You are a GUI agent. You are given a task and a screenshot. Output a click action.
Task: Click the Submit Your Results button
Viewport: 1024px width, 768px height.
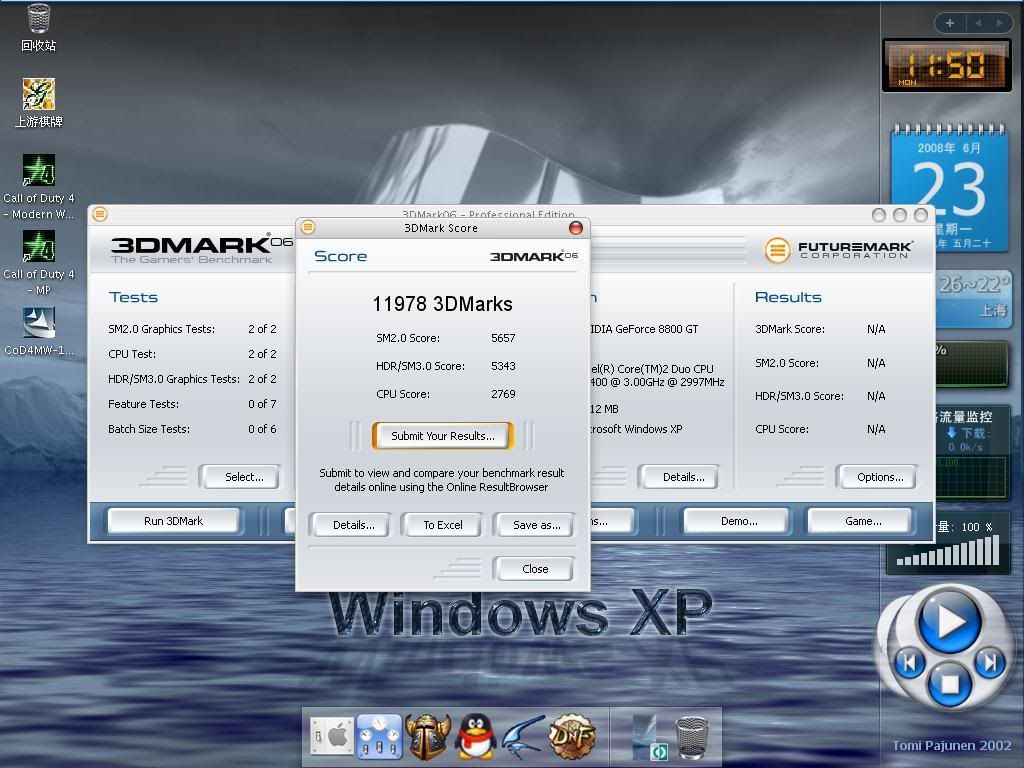click(x=443, y=436)
